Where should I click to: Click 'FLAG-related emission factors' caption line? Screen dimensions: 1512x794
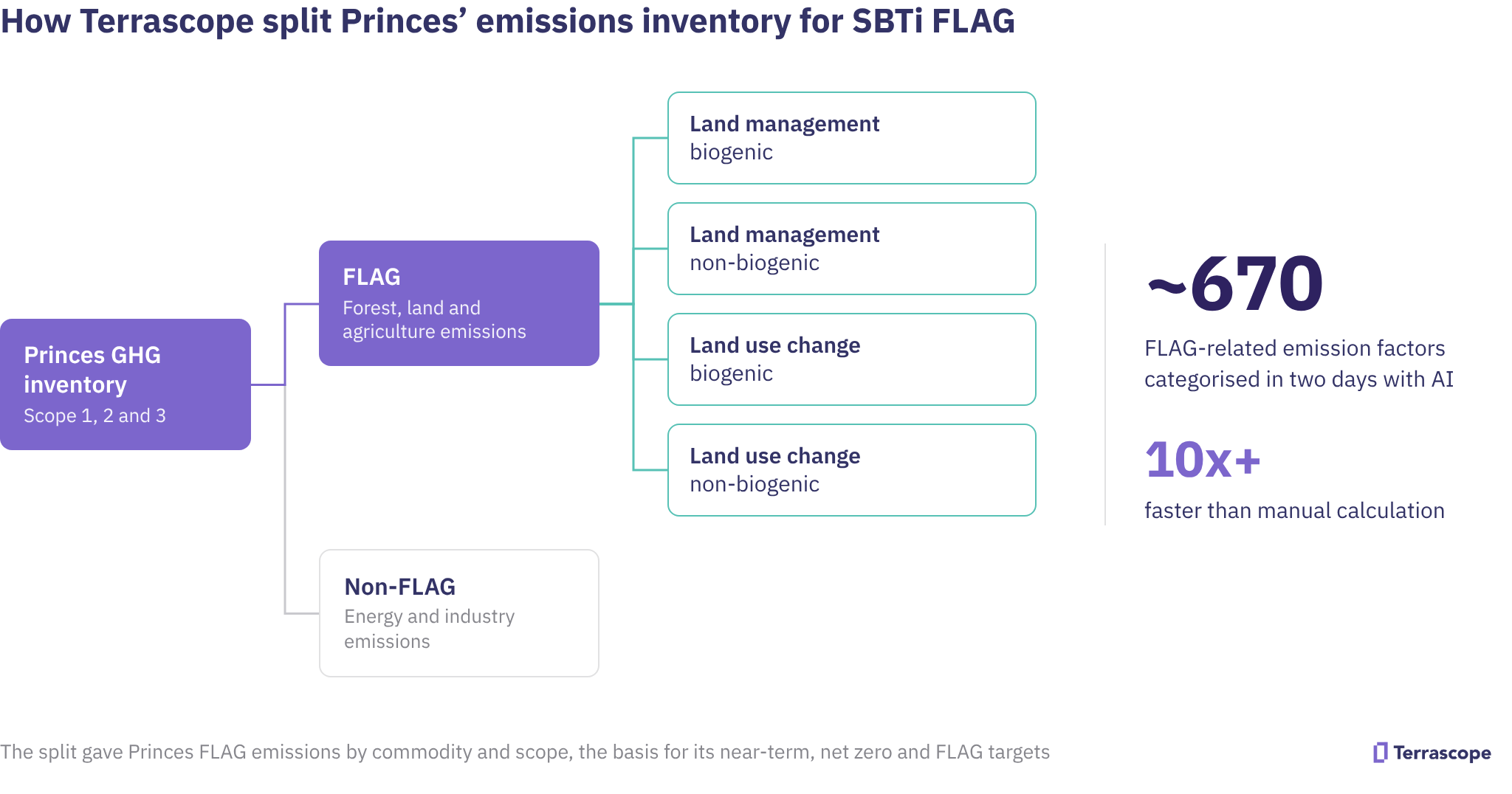(1294, 348)
